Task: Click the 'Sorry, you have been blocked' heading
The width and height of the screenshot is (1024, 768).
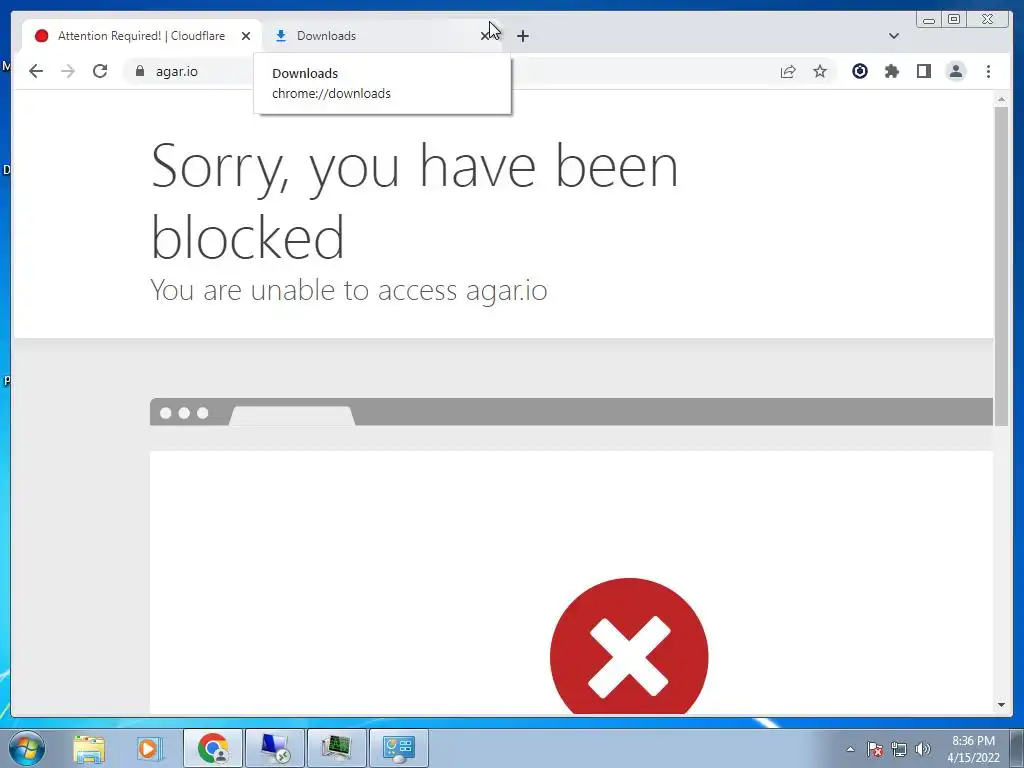Action: [x=414, y=201]
